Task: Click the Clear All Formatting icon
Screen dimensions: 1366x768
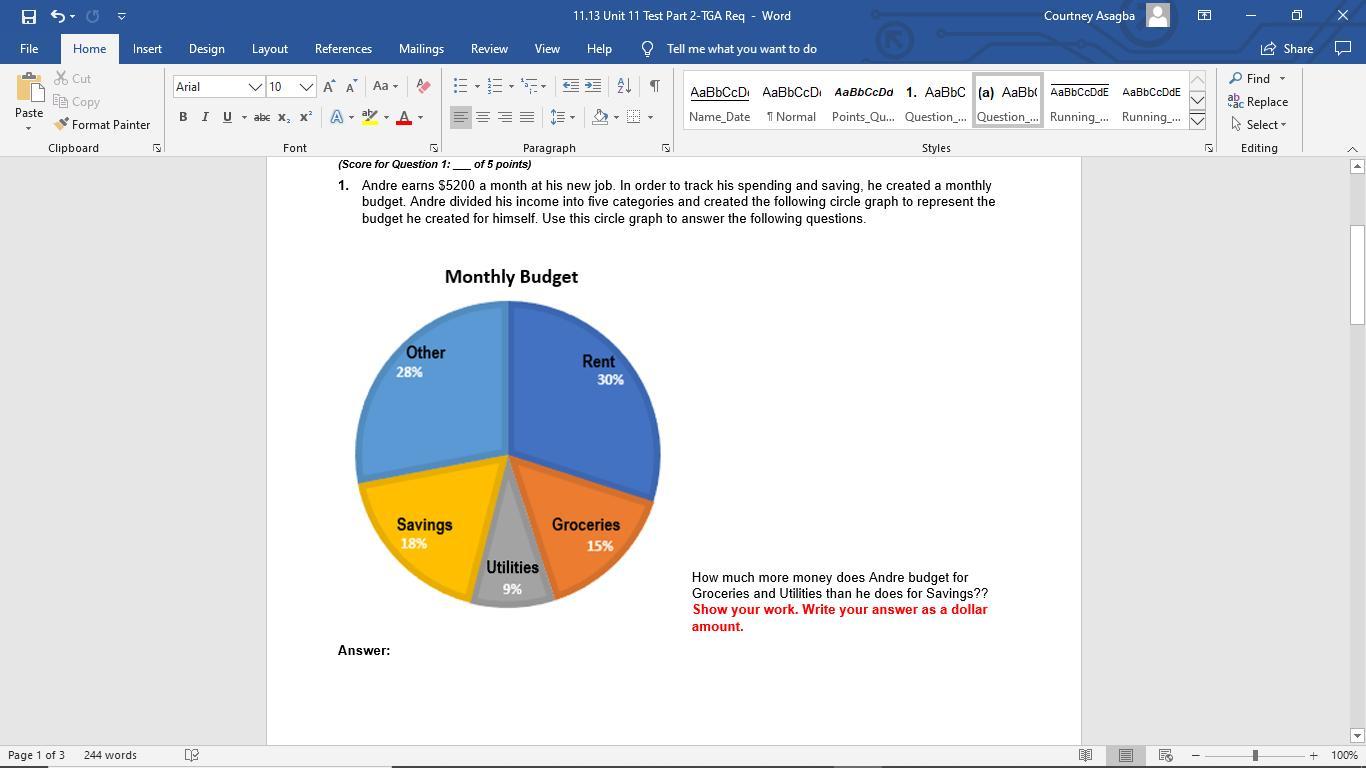Action: [x=423, y=86]
